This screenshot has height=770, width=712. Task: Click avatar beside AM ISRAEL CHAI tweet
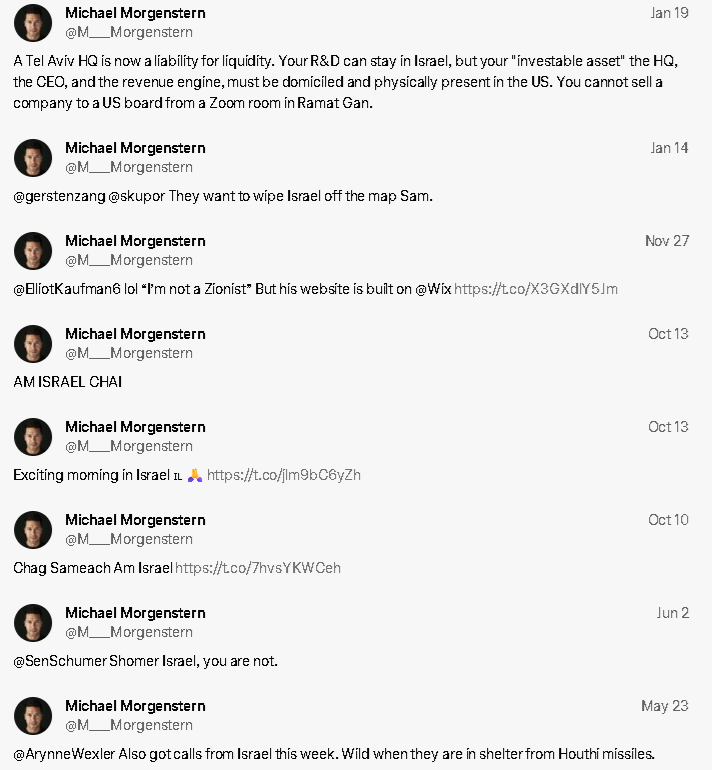tap(33, 343)
